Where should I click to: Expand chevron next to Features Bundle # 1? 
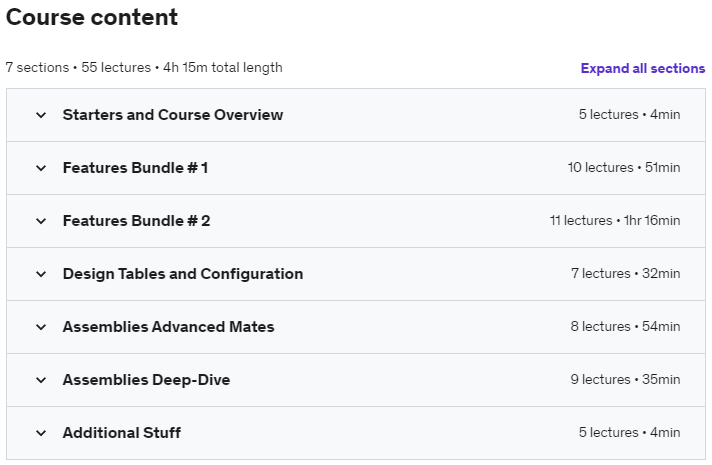41,168
